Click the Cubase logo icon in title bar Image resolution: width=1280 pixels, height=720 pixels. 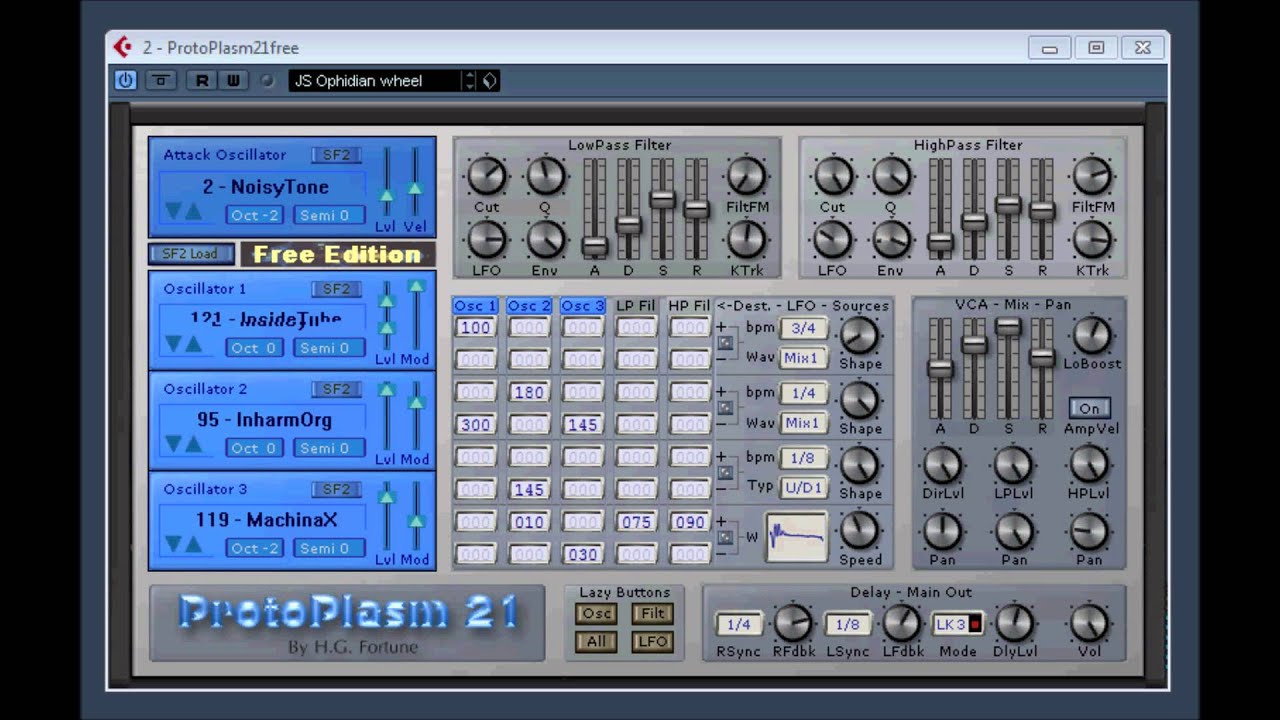point(123,47)
